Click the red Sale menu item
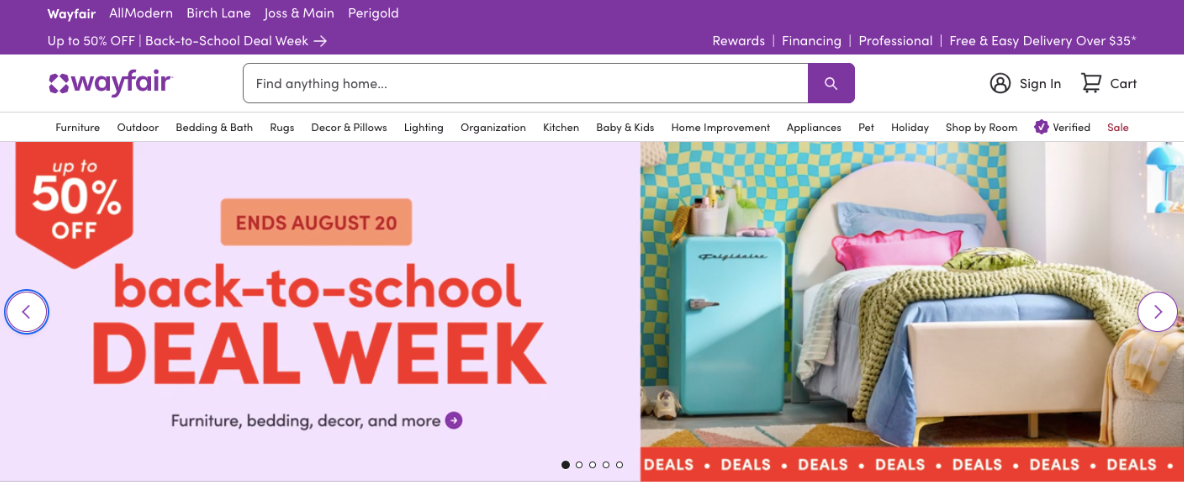Viewport: 1184px width, 485px height. tap(1118, 128)
